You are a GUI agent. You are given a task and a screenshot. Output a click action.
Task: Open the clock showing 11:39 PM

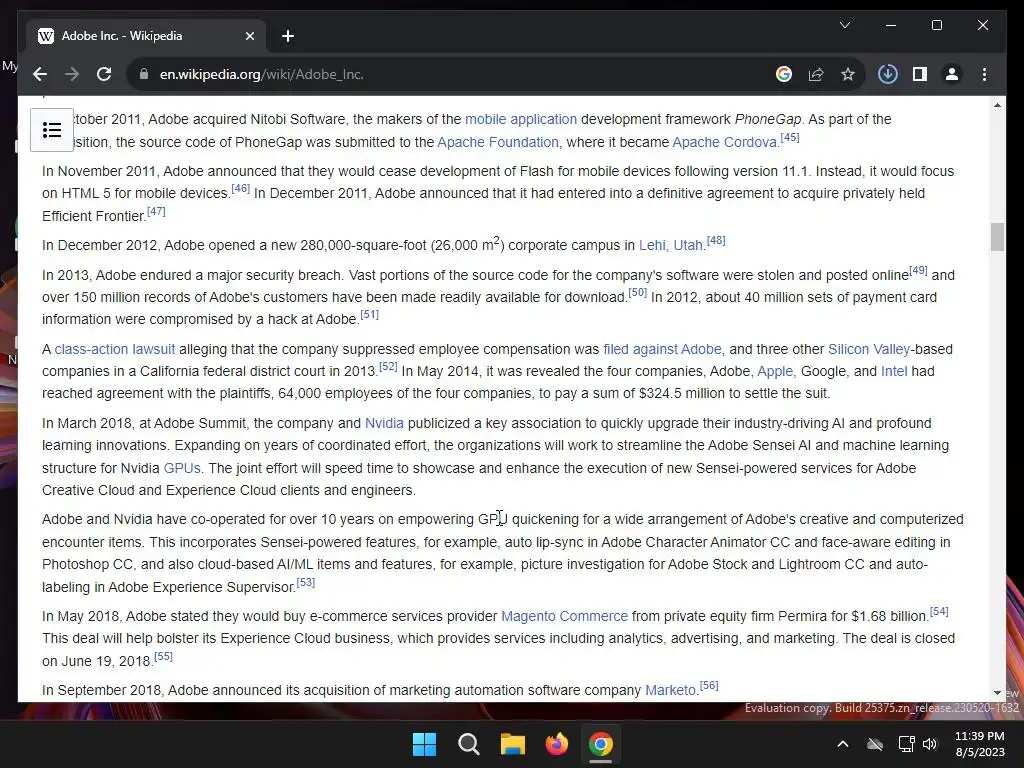coord(980,744)
